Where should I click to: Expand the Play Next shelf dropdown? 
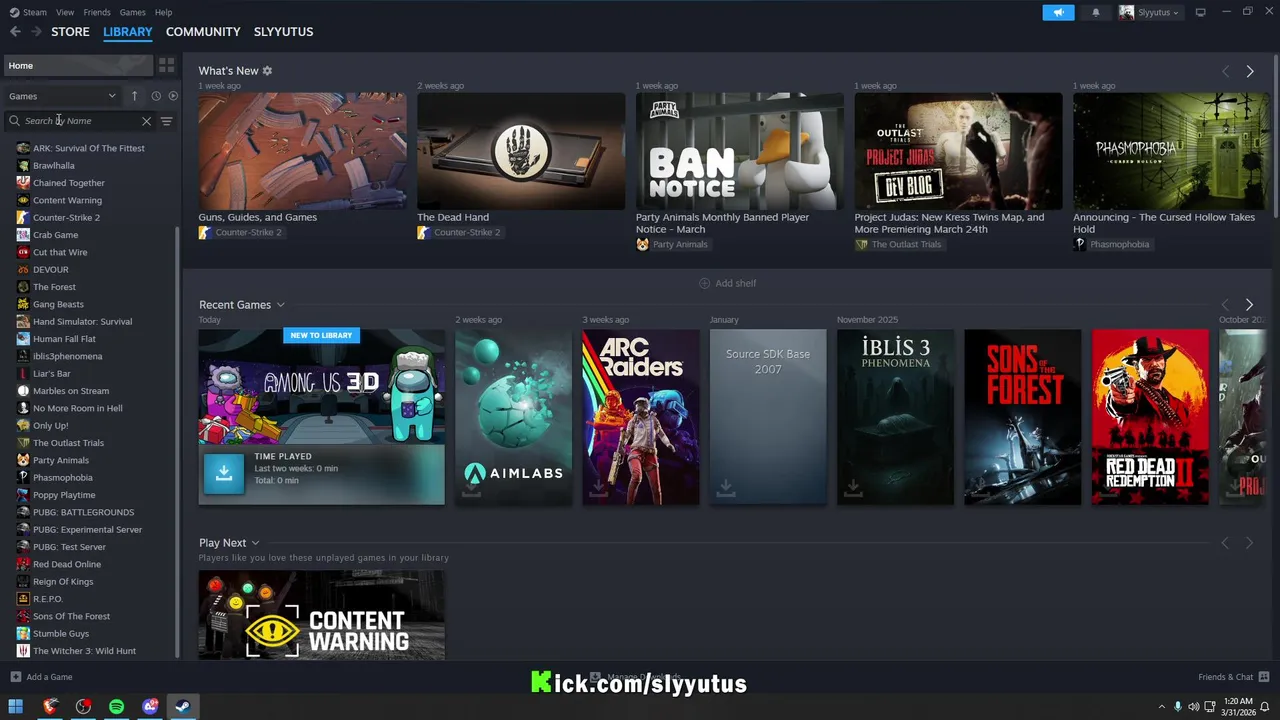coord(255,543)
